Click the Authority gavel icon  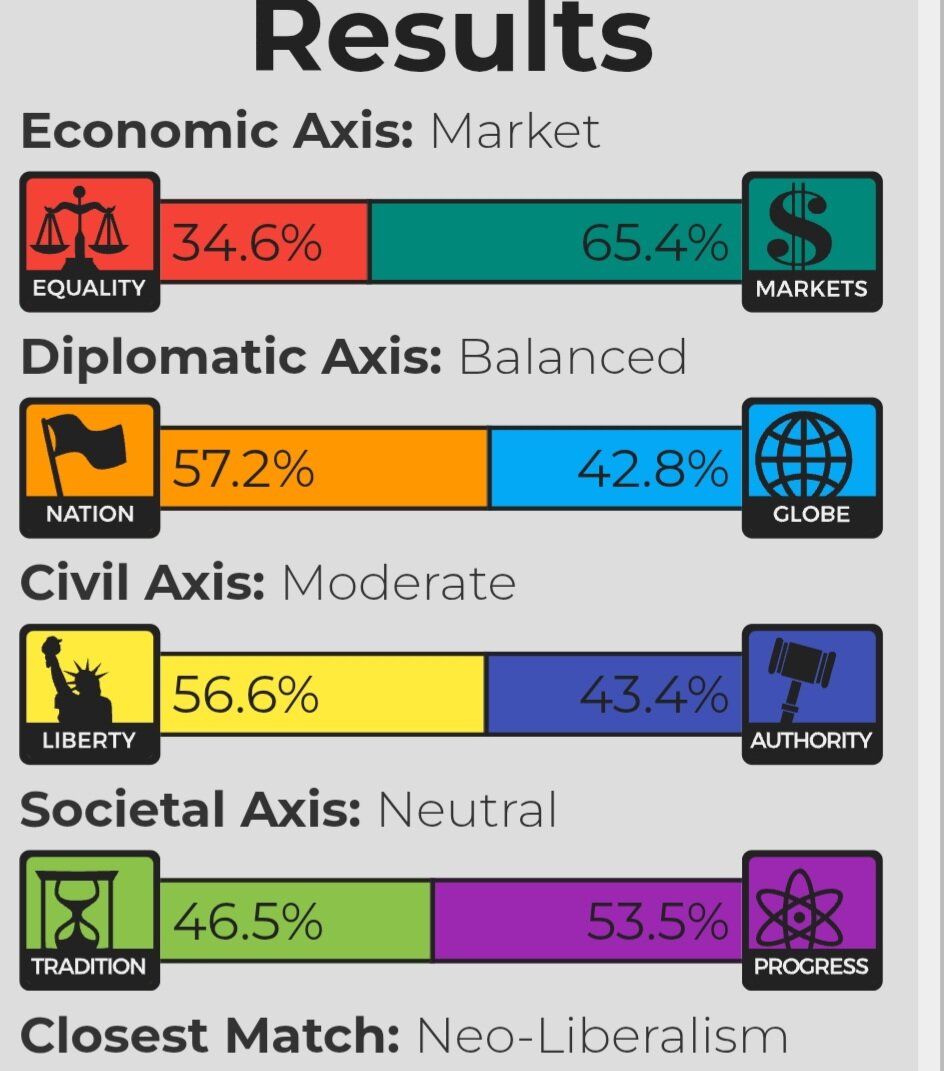coord(811,683)
